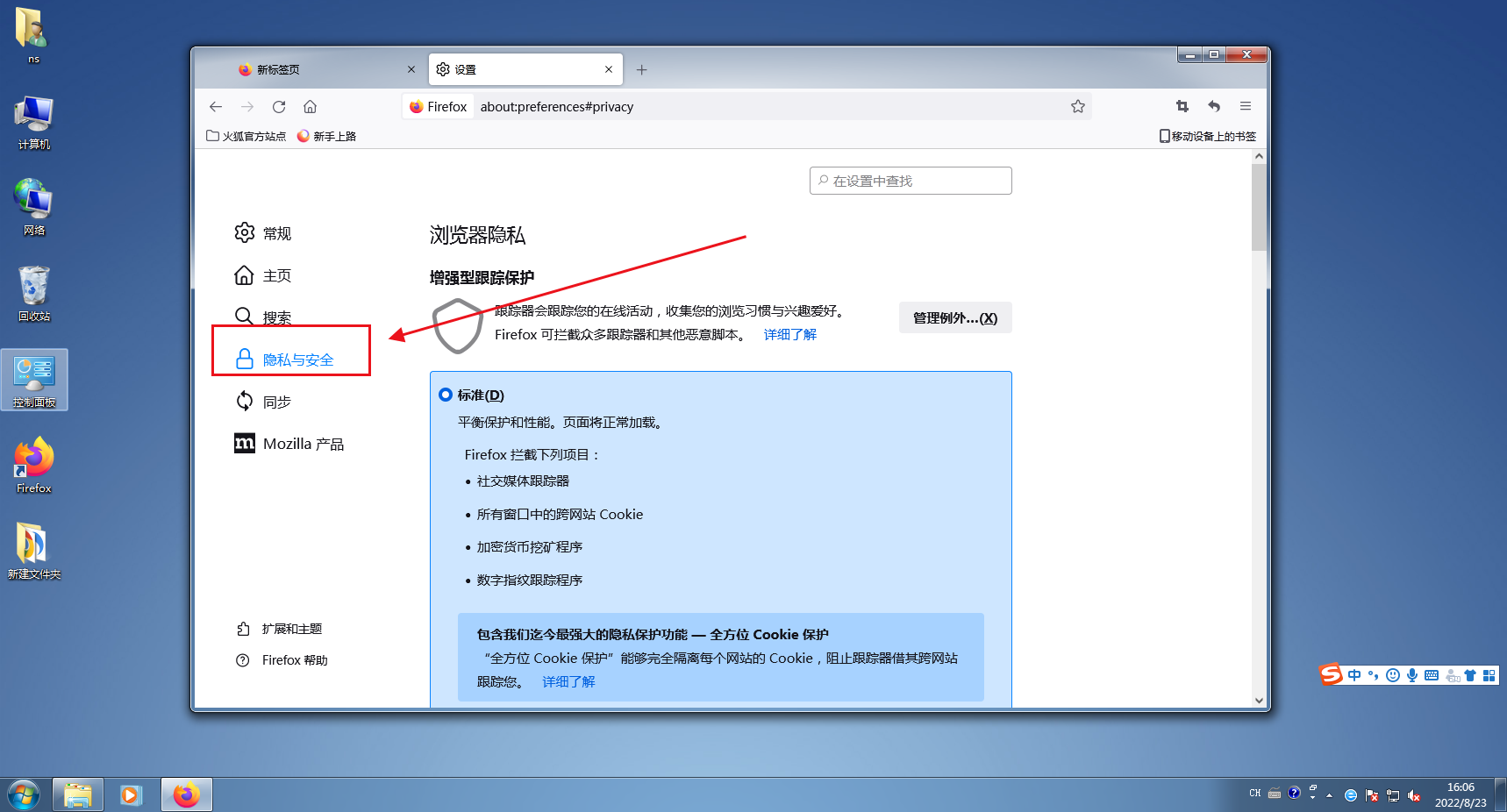Click the Action Center flag tray icon
This screenshot has height=812, width=1507.
coord(1372,795)
